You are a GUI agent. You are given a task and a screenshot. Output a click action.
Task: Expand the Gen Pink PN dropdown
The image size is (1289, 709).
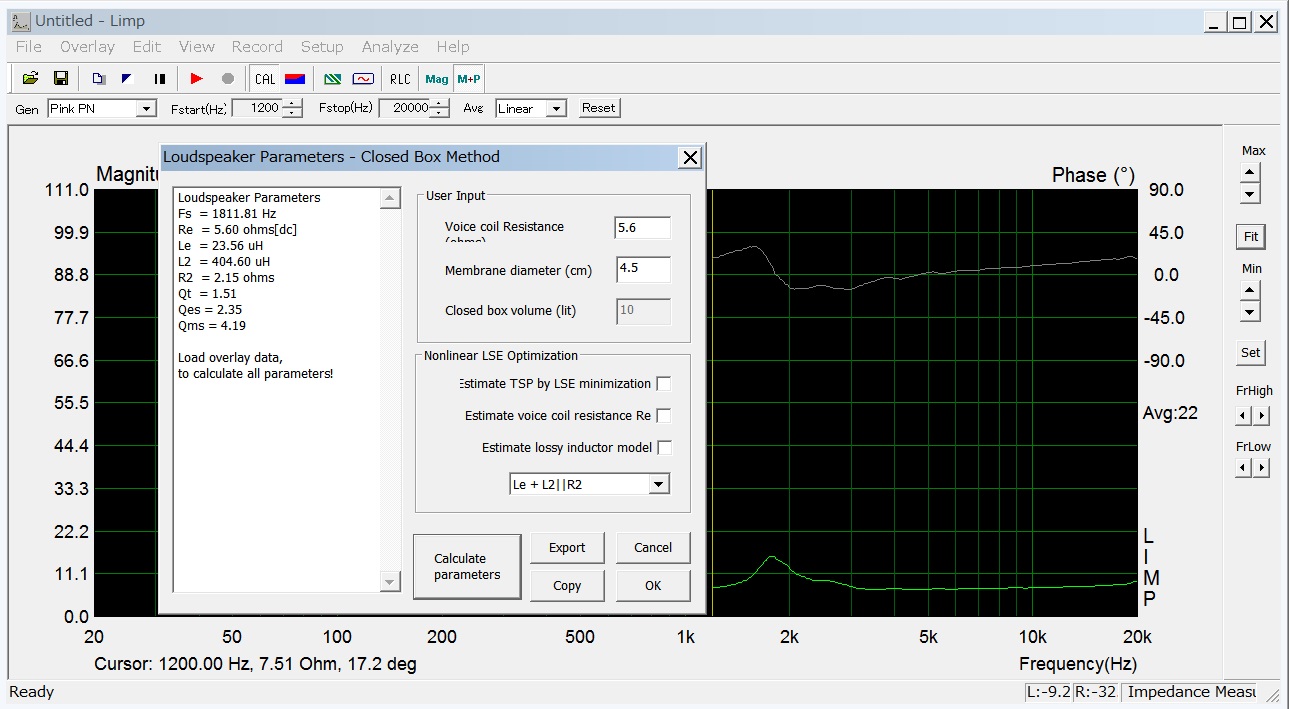click(146, 108)
